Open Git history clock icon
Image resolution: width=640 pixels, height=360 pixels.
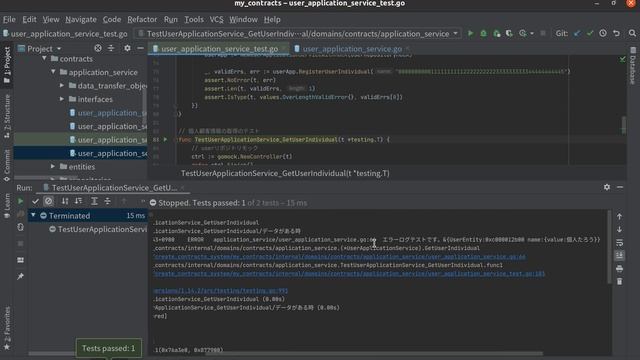pyautogui.click(x=603, y=33)
